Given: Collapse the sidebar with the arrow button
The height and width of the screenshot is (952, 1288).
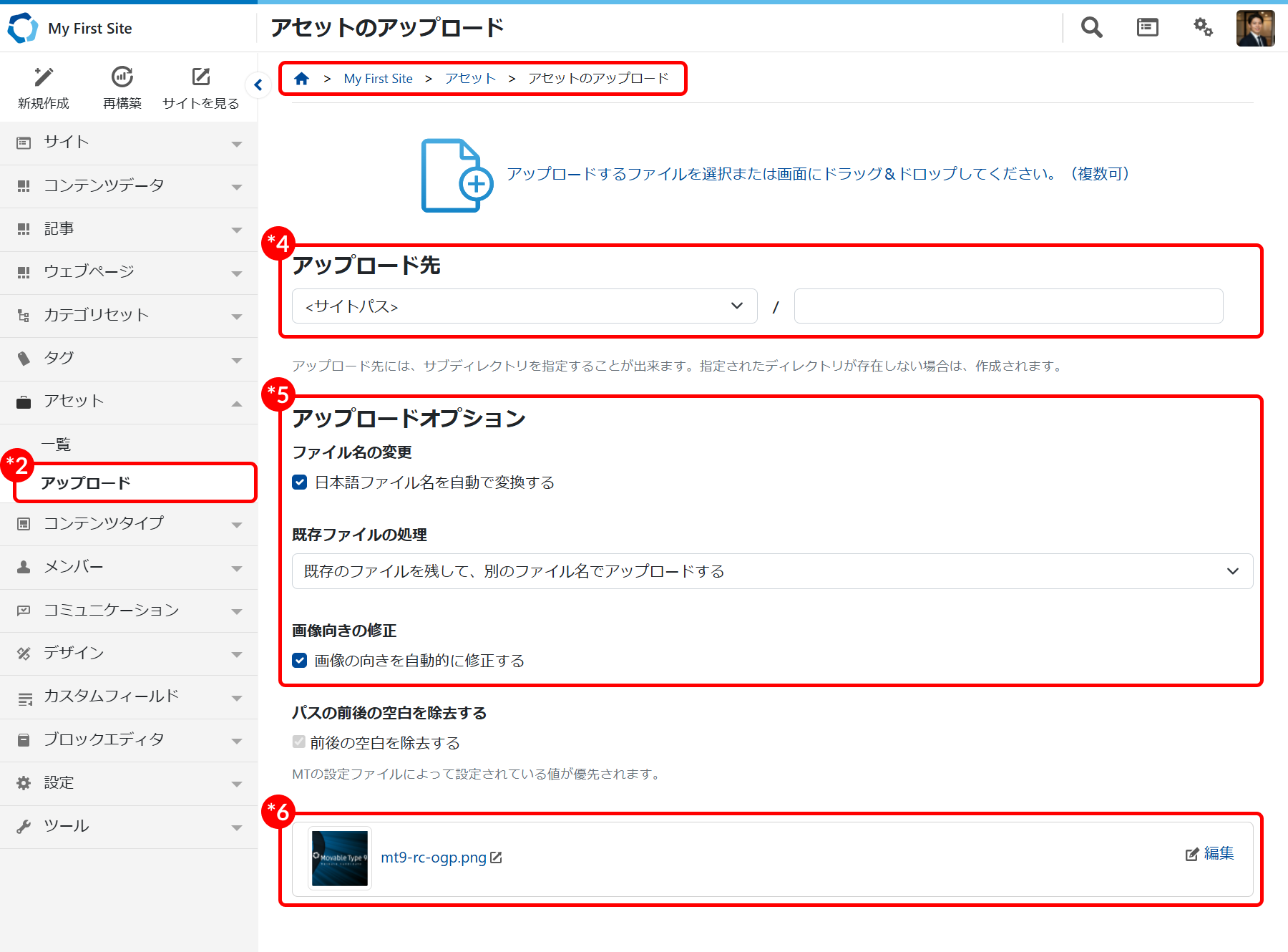Looking at the screenshot, I should click(258, 85).
